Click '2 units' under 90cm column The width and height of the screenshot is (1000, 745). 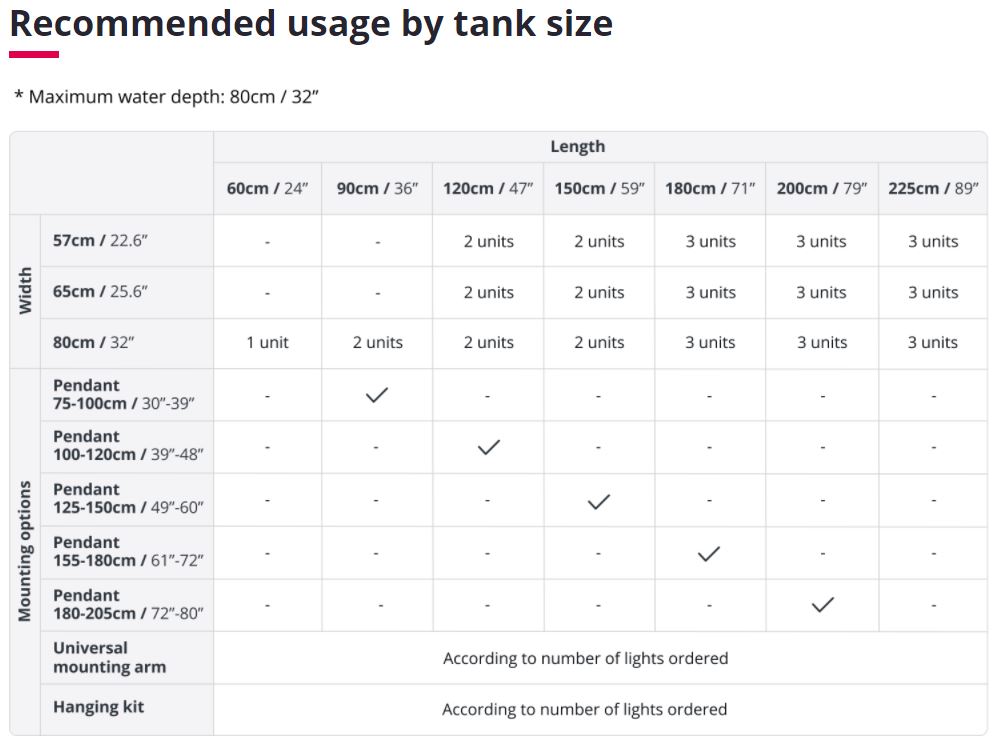coord(378,343)
